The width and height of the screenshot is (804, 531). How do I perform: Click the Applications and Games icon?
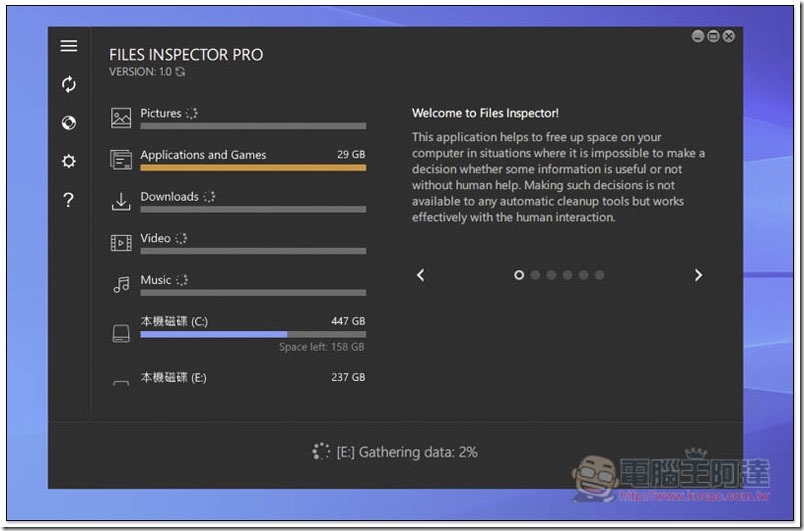click(x=121, y=159)
